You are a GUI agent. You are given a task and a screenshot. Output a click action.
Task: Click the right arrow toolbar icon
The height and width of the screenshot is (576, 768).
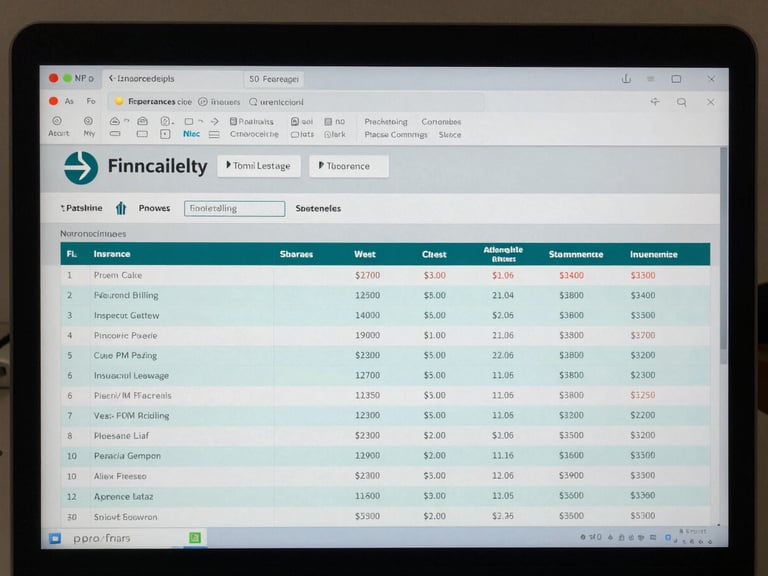tap(215, 121)
